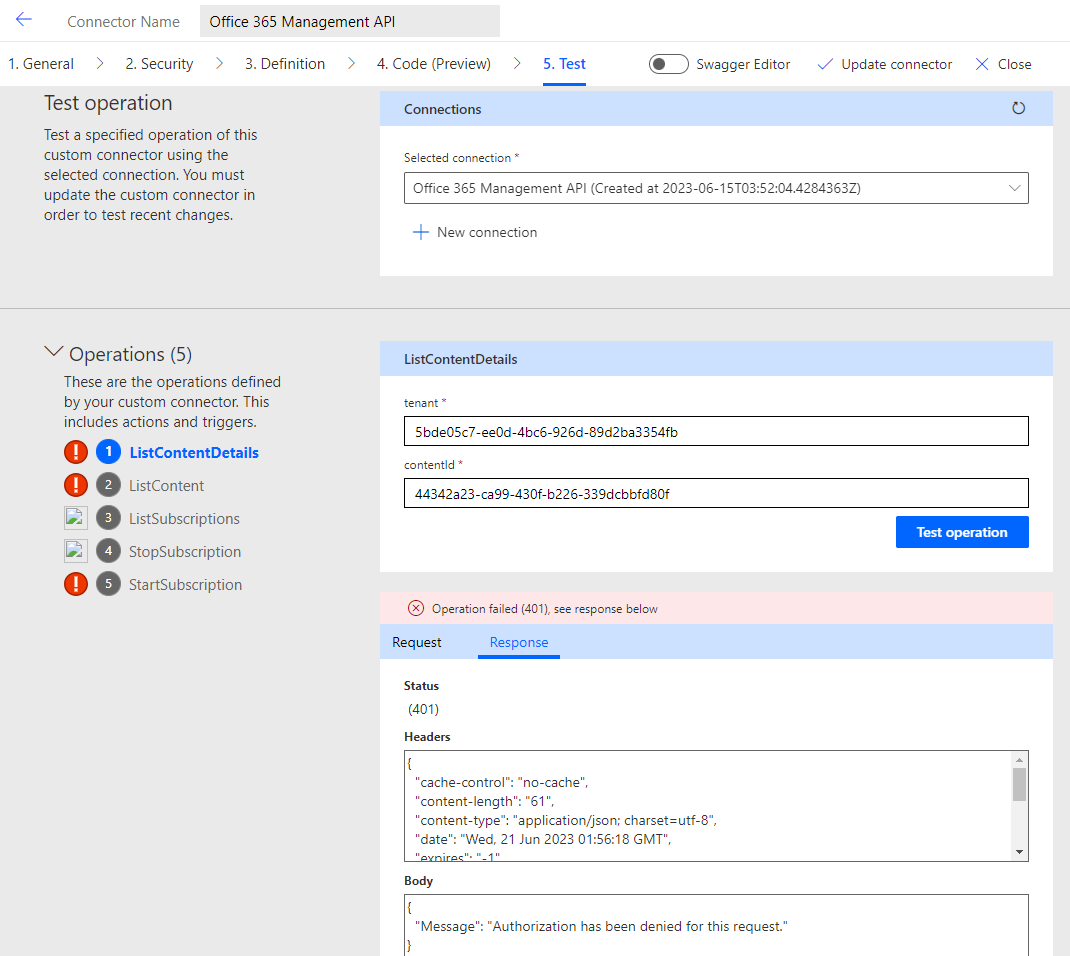Click the error badge next to ListContent
Image resolution: width=1070 pixels, height=956 pixels.
75,485
